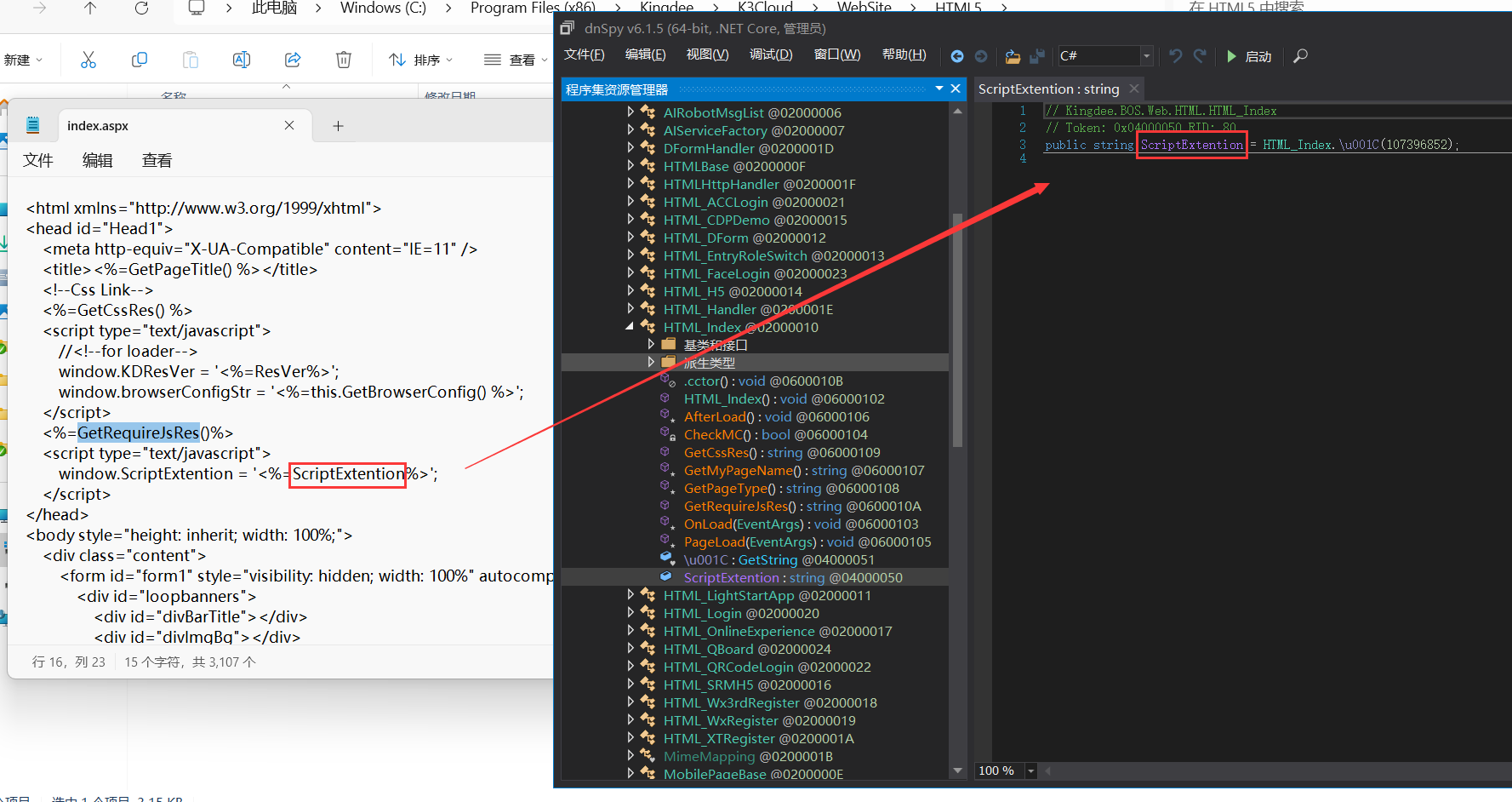The image size is (1512, 802).
Task: Expand HTML_LightStartApp class node
Action: tap(630, 594)
